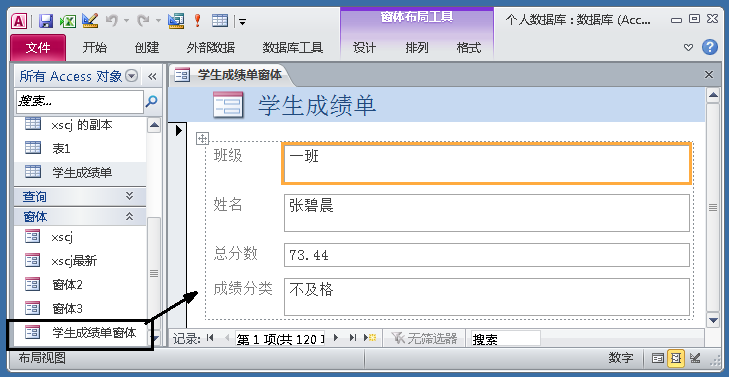
Task: Click the record selector arrow on the form edge
Action: tap(179, 131)
